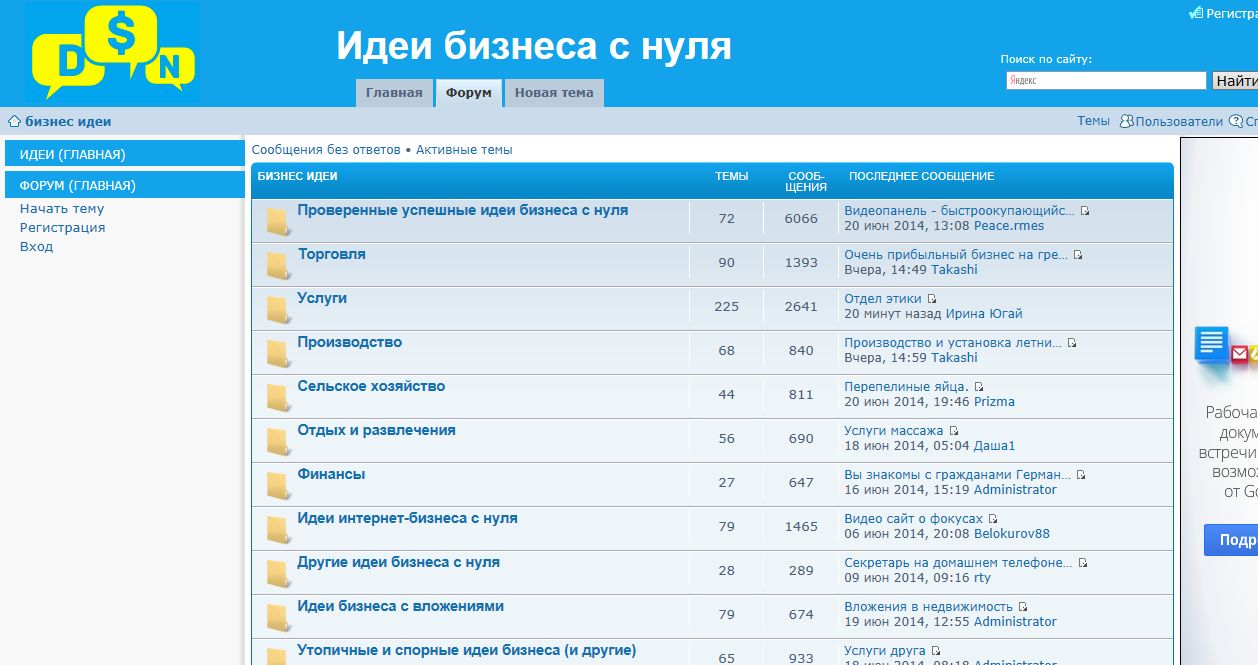Click go-to-post icon after Услуги массажа
Image resolution: width=1258 pixels, height=665 pixels.
pyautogui.click(x=954, y=431)
